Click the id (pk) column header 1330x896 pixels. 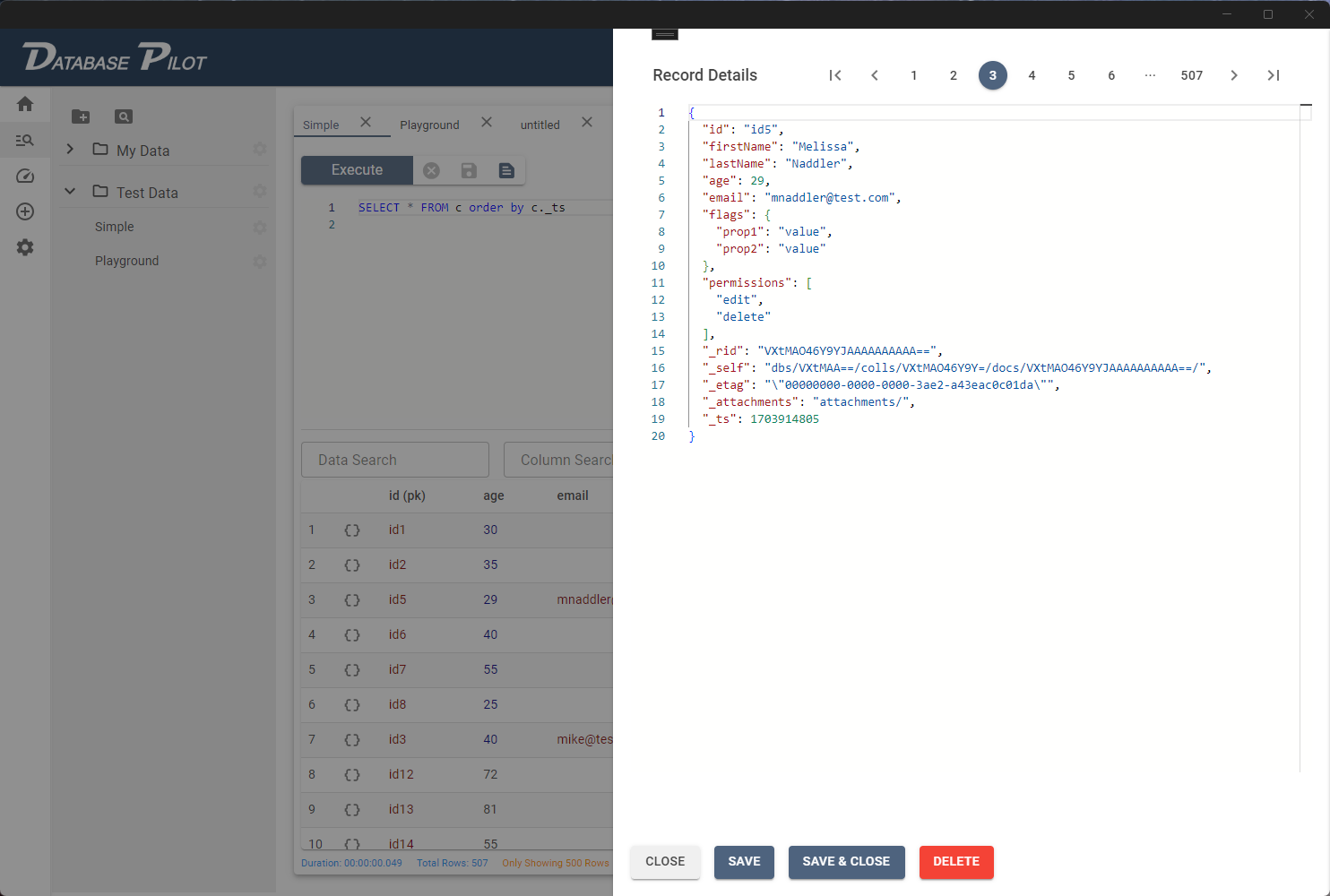(407, 495)
